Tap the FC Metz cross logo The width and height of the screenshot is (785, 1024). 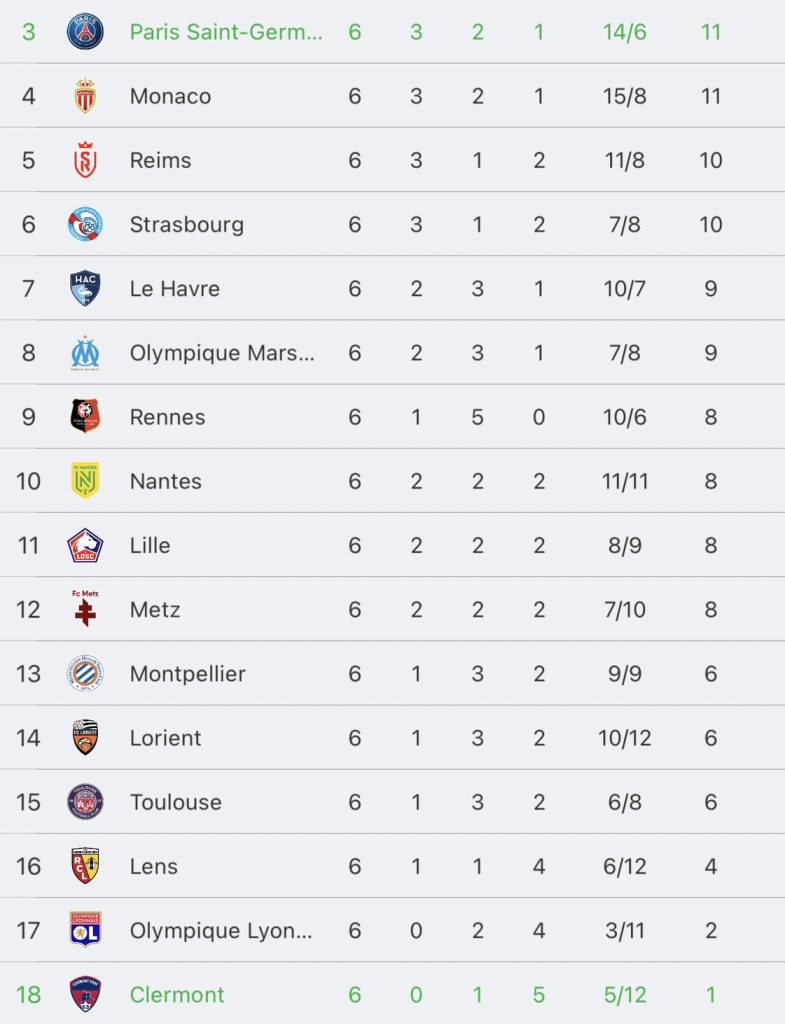(85, 609)
